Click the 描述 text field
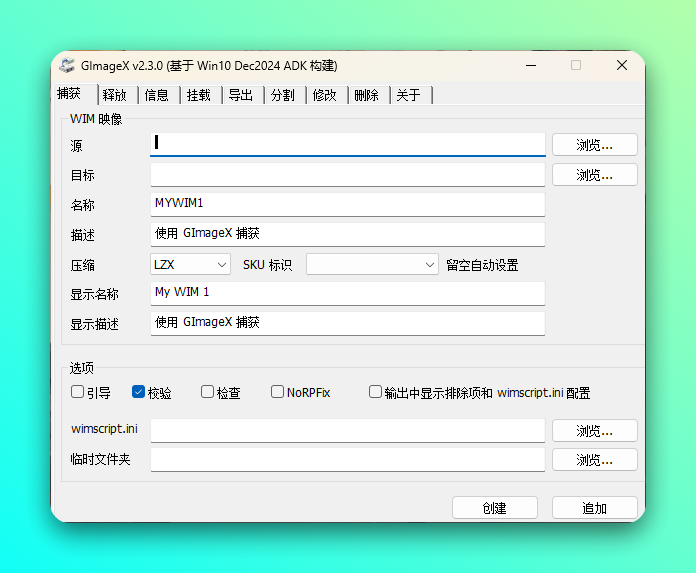The image size is (696, 573). 348,234
